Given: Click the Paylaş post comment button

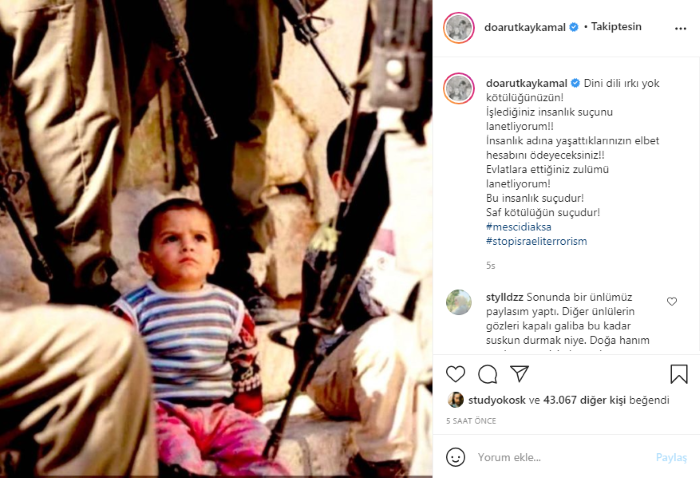Looking at the screenshot, I should point(671,457).
